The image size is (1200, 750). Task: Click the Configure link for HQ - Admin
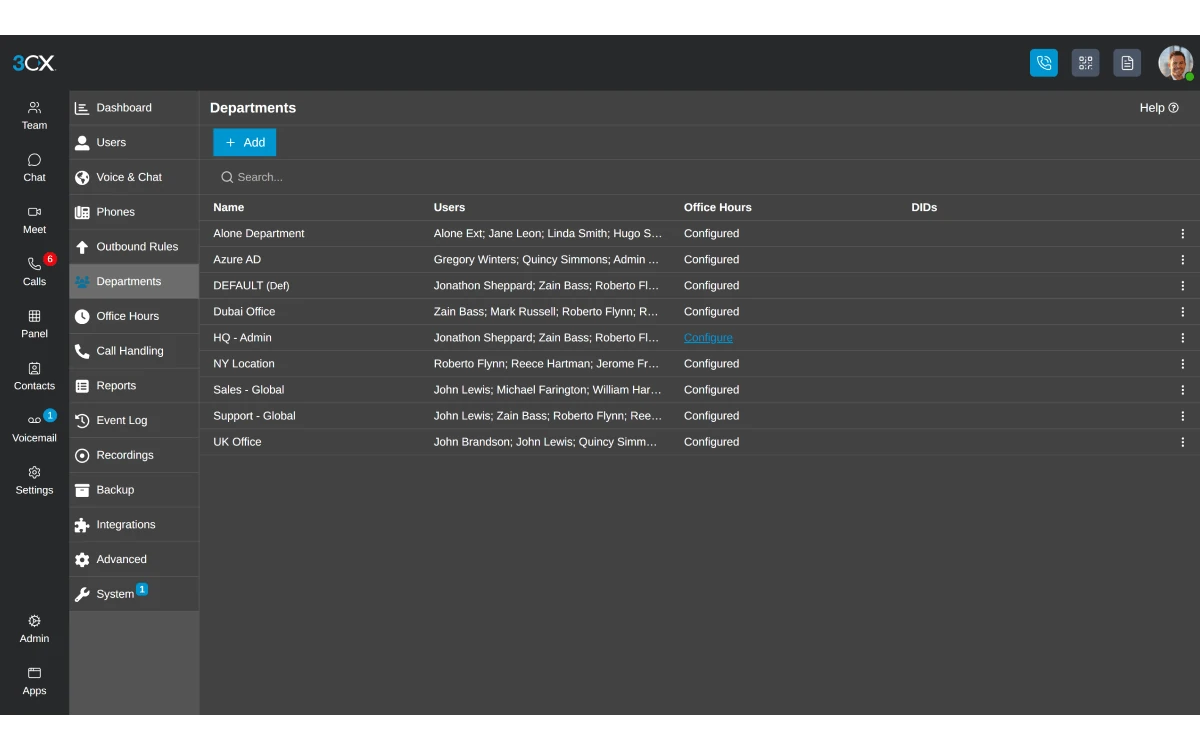pos(708,338)
